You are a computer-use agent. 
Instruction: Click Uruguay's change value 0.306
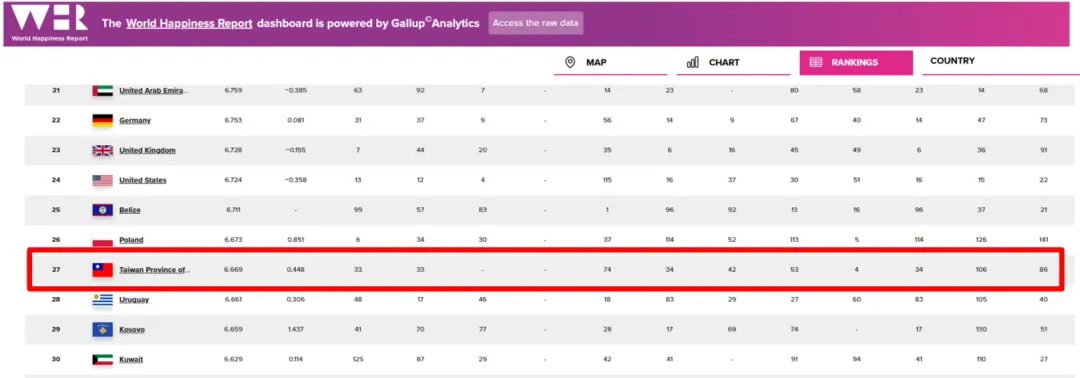pos(295,300)
